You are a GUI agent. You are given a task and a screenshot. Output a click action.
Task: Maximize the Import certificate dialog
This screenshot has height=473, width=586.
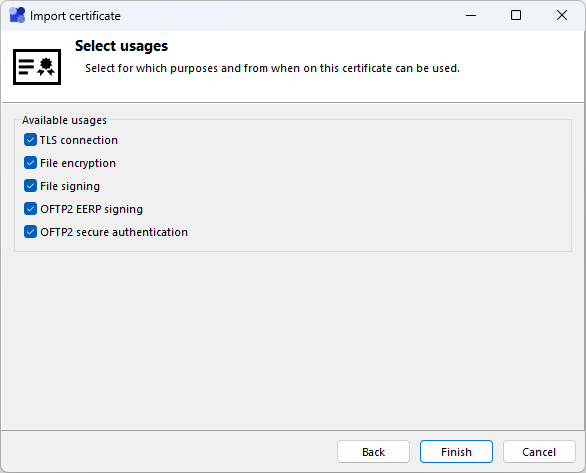[516, 15]
